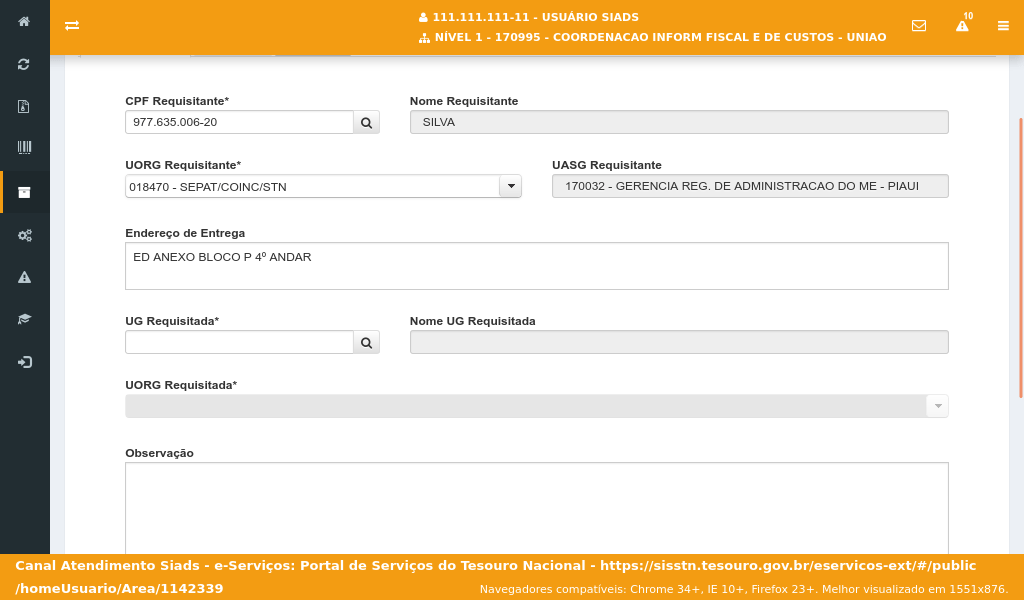Open the envelope messages icon
The width and height of the screenshot is (1024, 600).
pyautogui.click(x=919, y=25)
